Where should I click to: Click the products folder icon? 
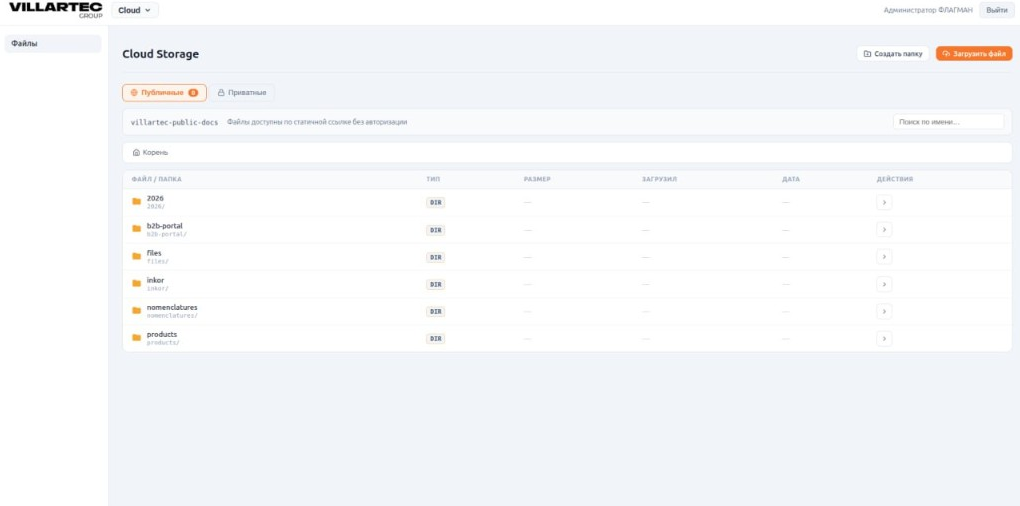[137, 338]
